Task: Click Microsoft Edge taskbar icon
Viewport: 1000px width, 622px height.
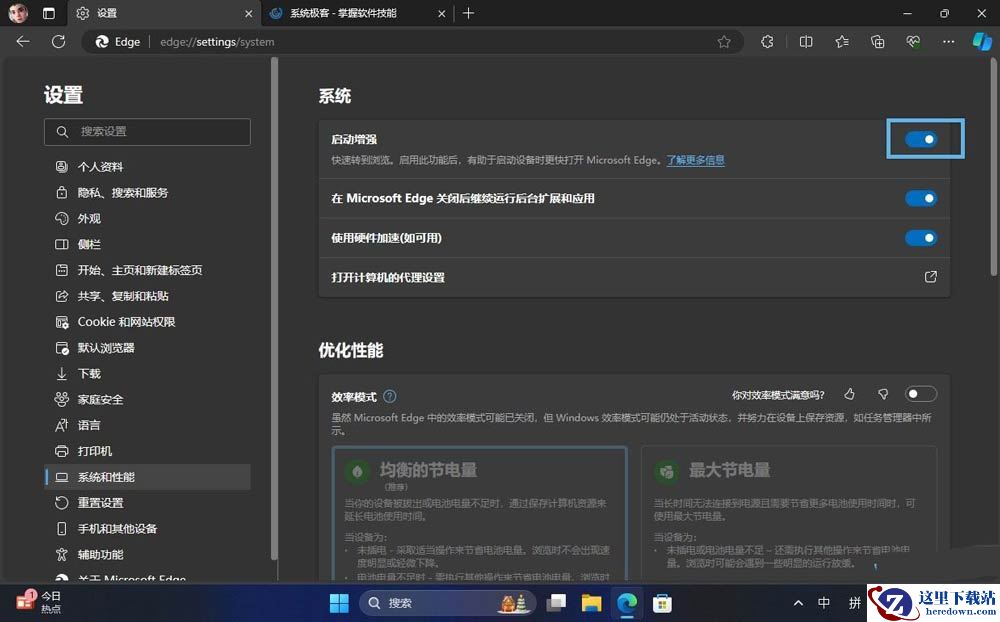Action: 627,603
